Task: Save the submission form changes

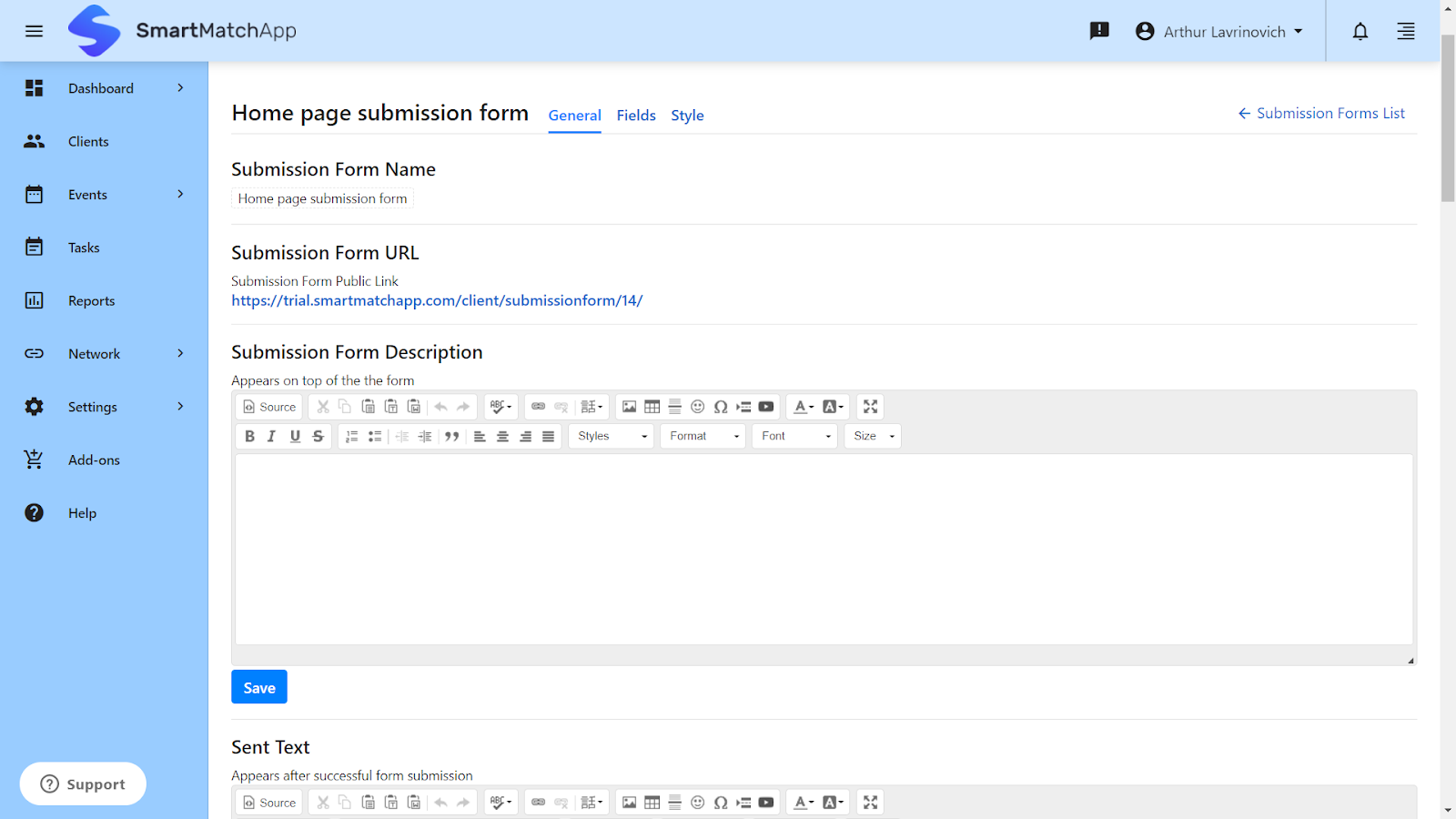Action: 258,687
